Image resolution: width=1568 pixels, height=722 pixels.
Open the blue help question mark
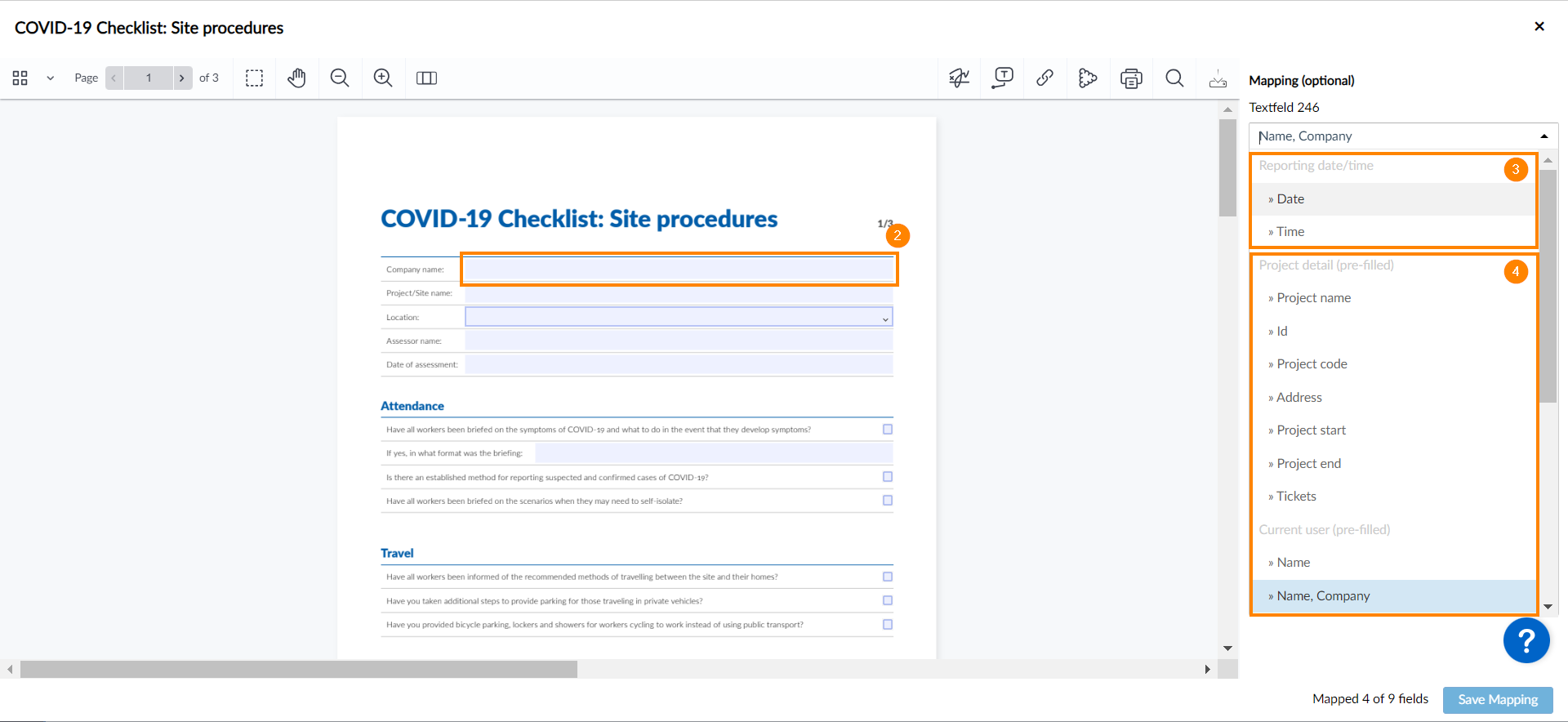click(x=1526, y=640)
